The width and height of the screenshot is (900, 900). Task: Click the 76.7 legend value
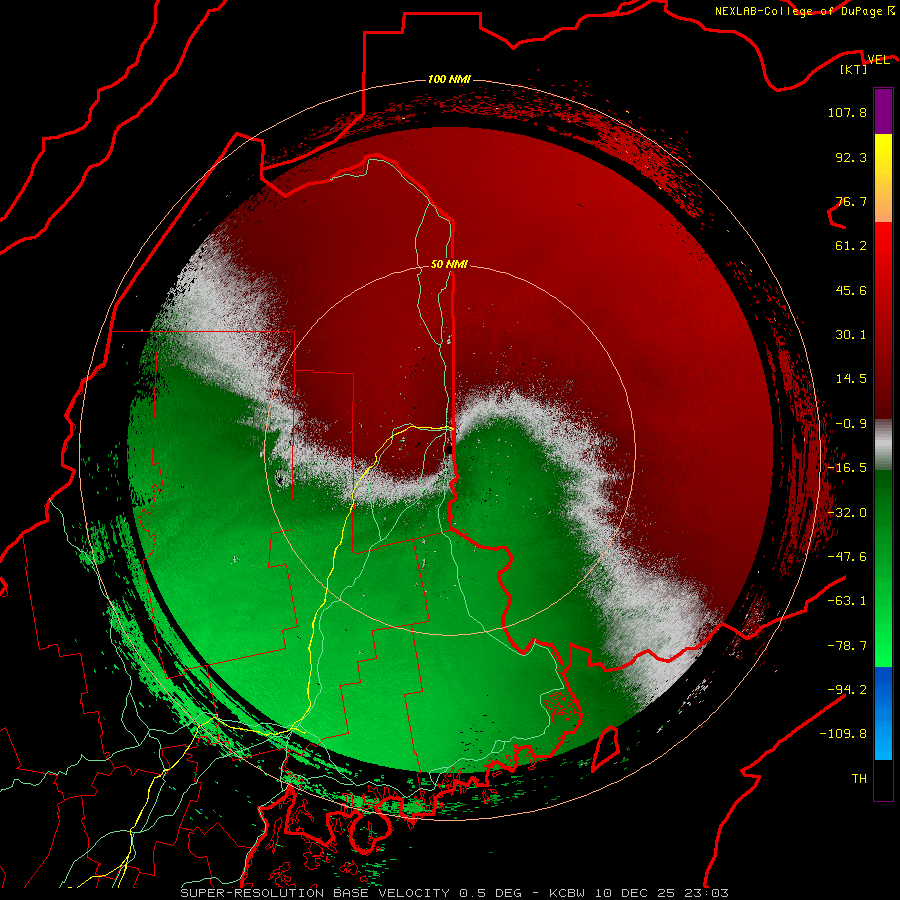(851, 201)
